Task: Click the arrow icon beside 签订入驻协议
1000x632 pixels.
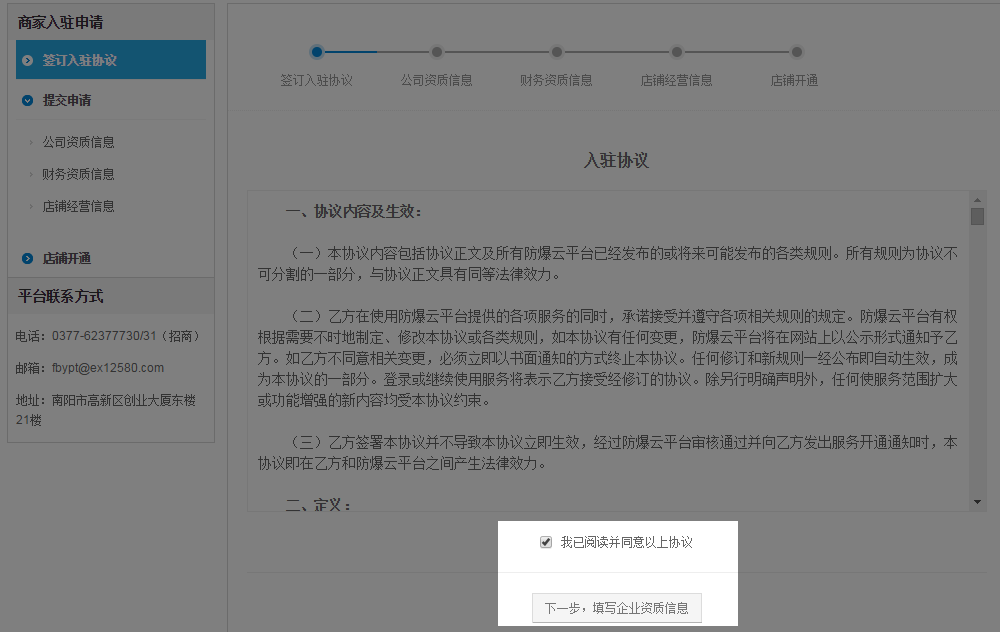Action: click(28, 60)
